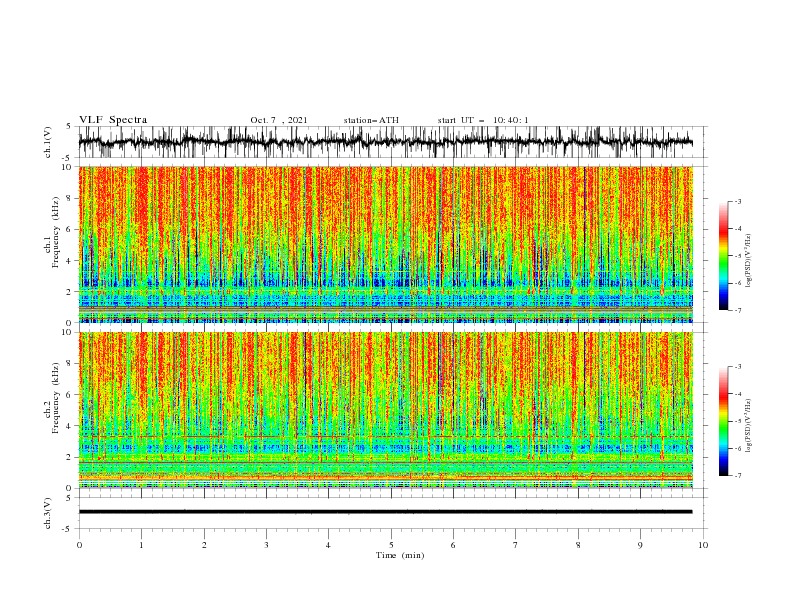
Task: Click inside the ch.1 spectrogram panel
Action: coord(385,244)
